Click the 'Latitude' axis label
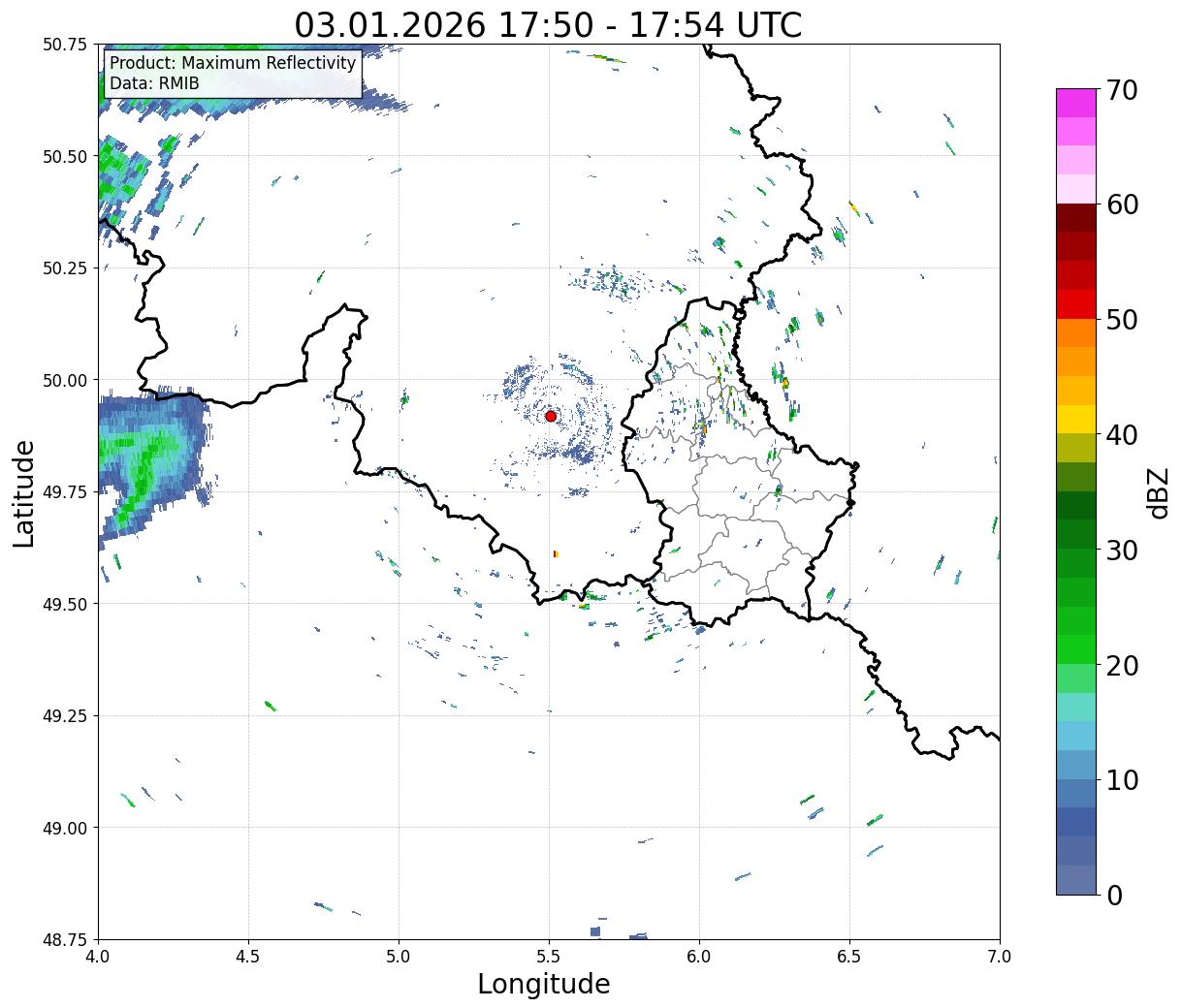 pos(24,492)
